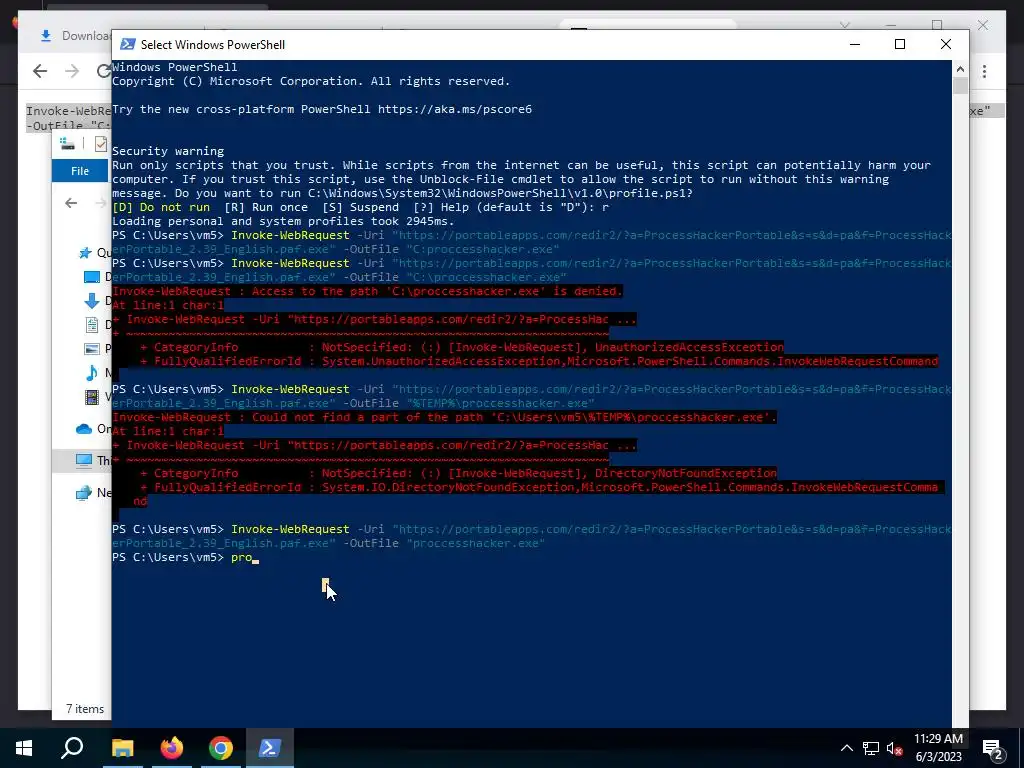
Task: Click the 'Copyright (C) Microsoft Corporation' line
Action: [x=311, y=81]
